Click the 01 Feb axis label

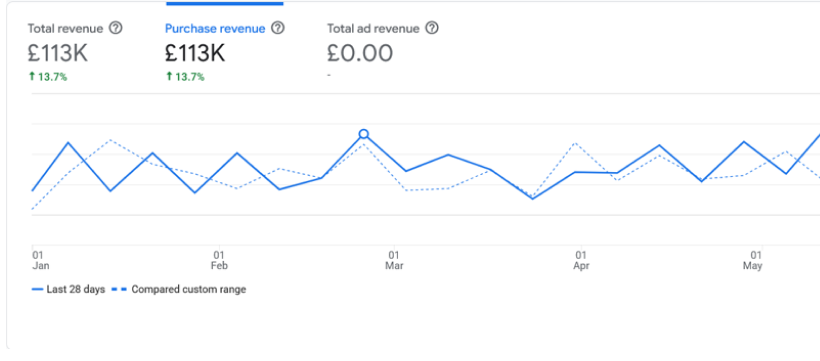tap(220, 261)
